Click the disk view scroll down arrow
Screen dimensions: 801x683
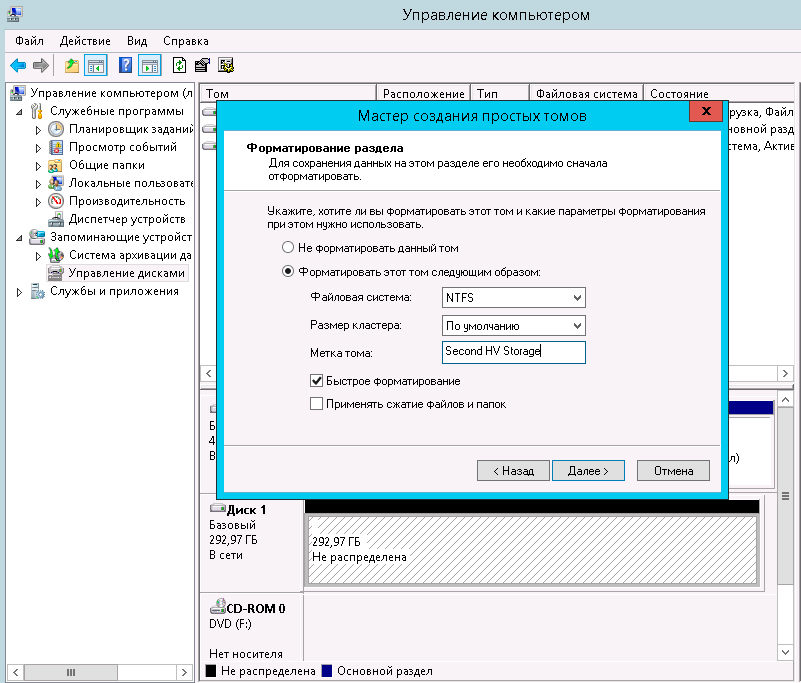(x=785, y=652)
